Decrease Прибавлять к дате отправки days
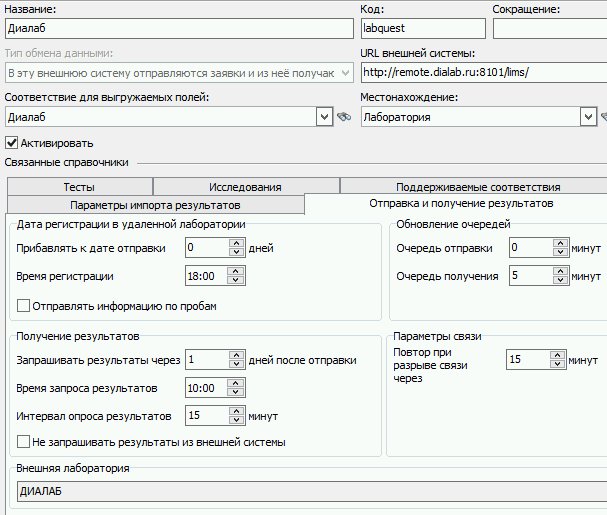This screenshot has height=515, width=607. pos(237,252)
